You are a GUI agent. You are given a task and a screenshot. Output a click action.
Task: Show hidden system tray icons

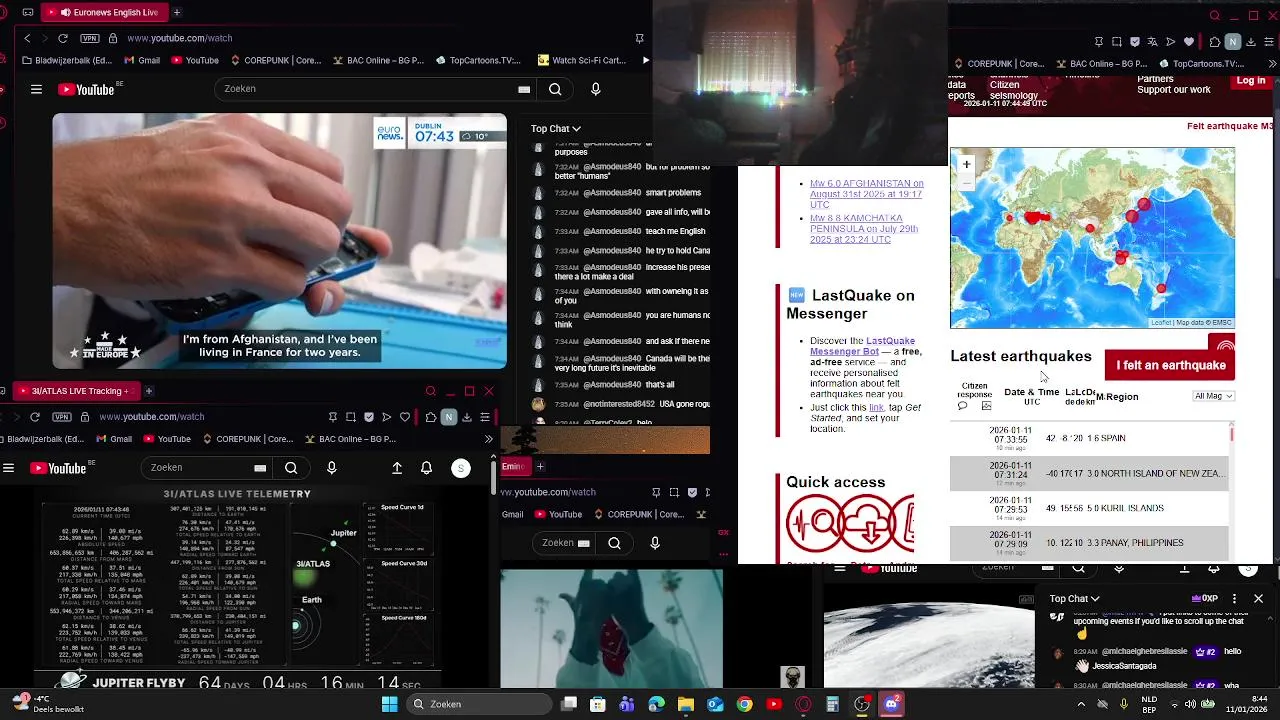[1081, 704]
